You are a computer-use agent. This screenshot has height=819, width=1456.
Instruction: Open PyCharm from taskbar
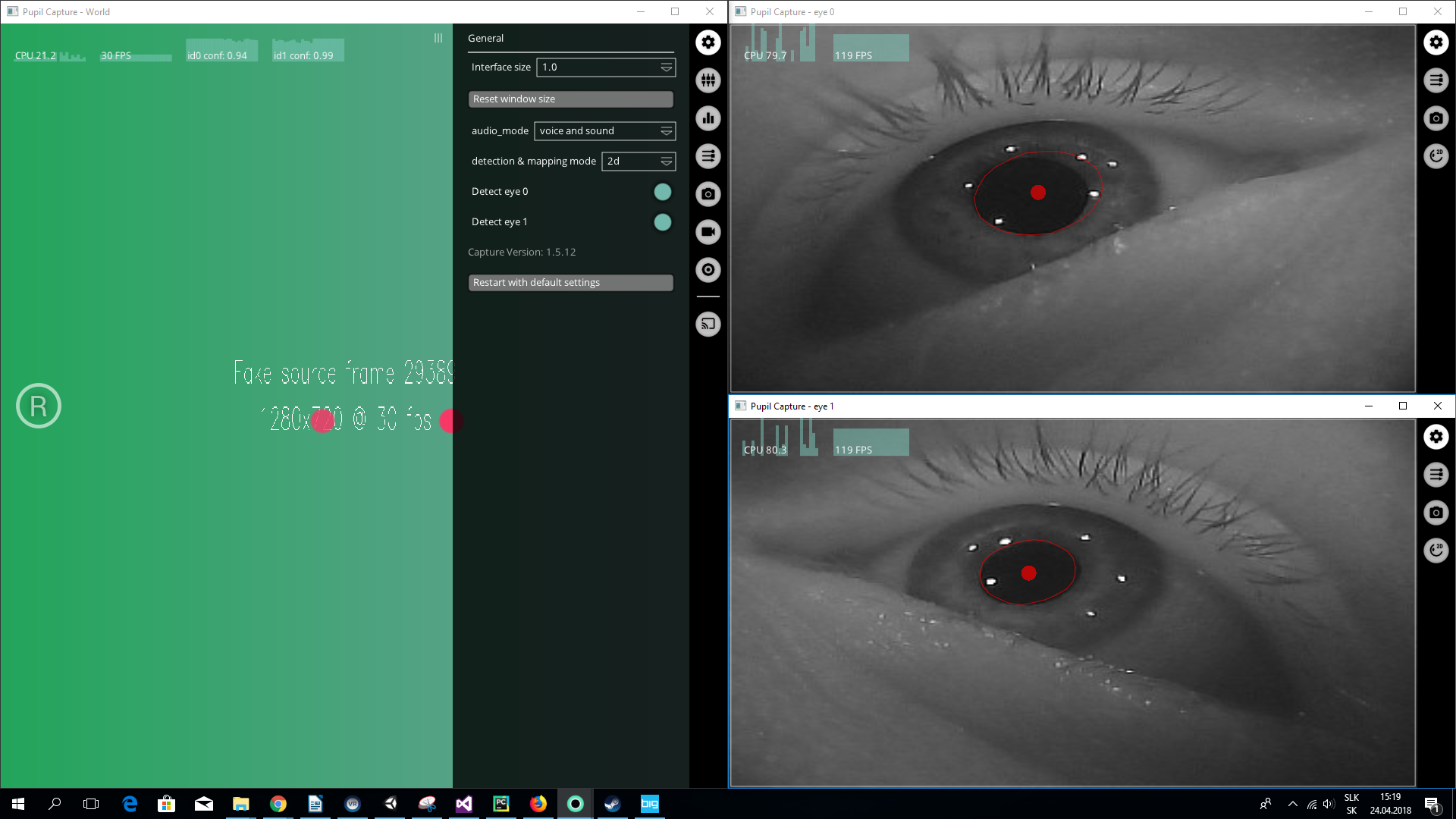tap(501, 804)
